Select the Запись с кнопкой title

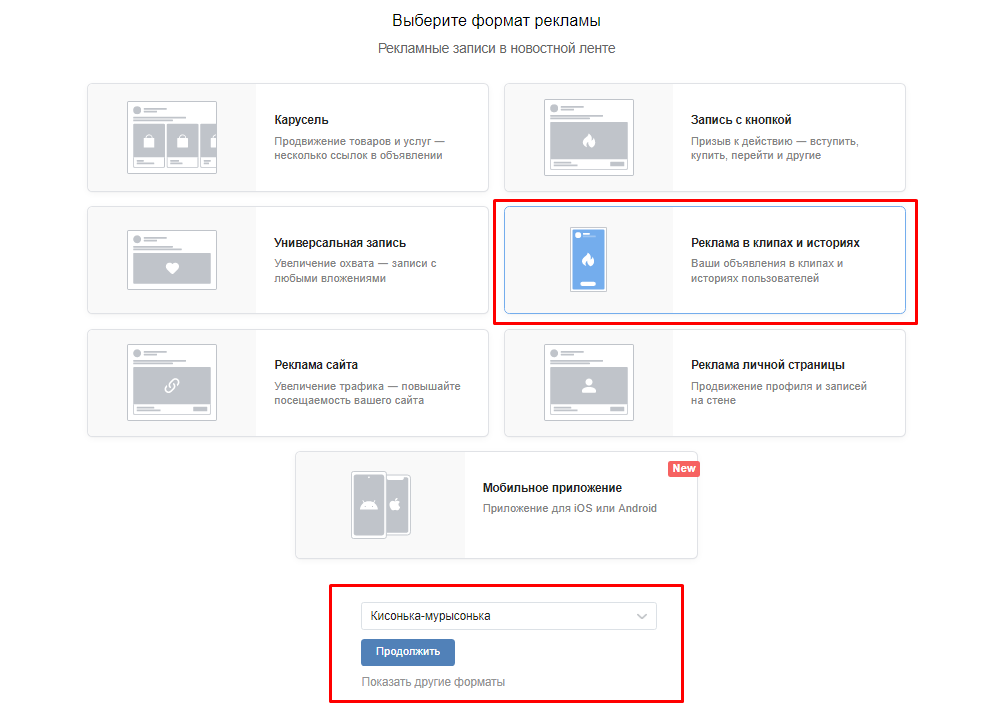[741, 120]
